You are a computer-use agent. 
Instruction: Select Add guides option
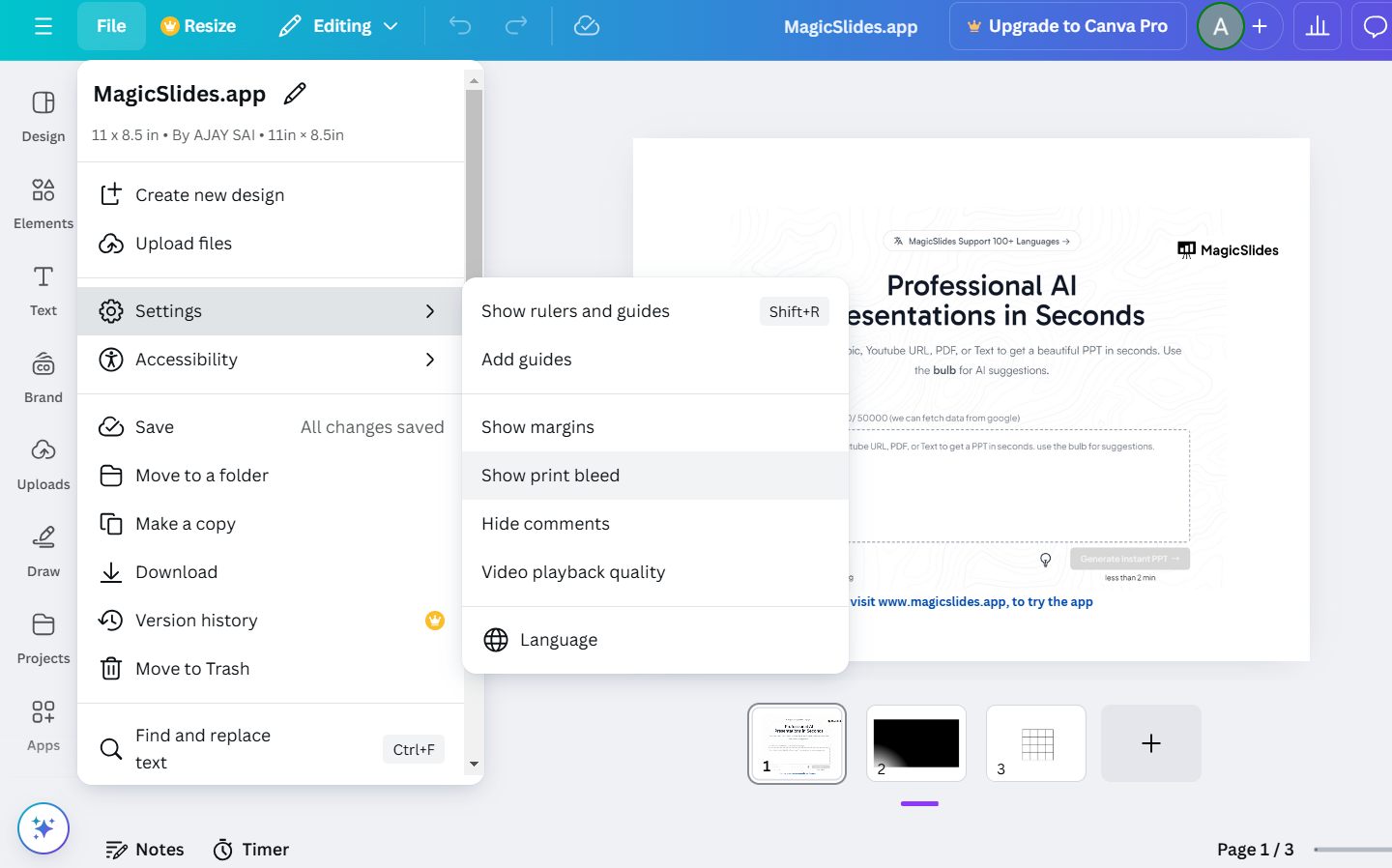[655, 360]
